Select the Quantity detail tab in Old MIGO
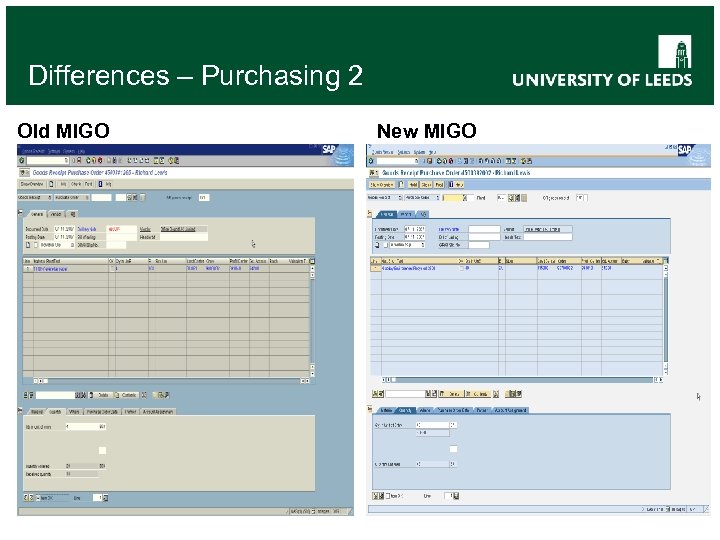 [55, 412]
